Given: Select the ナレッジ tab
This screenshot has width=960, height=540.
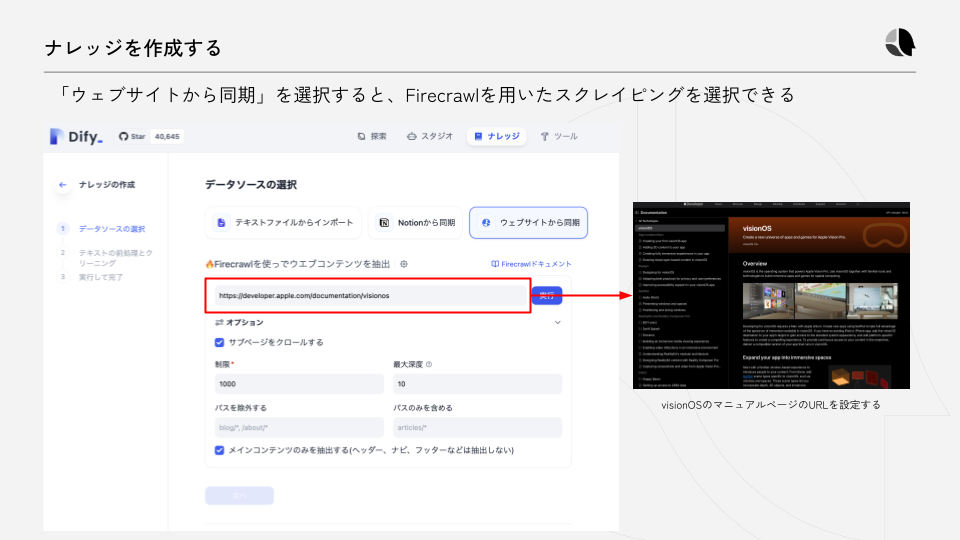Looking at the screenshot, I should click(x=497, y=137).
